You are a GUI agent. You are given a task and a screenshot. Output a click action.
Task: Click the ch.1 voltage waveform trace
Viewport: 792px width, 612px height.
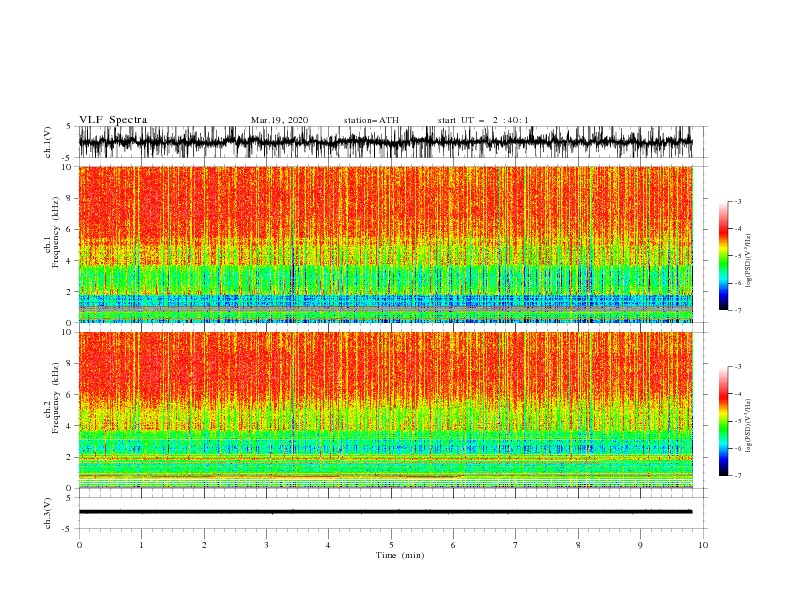click(x=385, y=142)
